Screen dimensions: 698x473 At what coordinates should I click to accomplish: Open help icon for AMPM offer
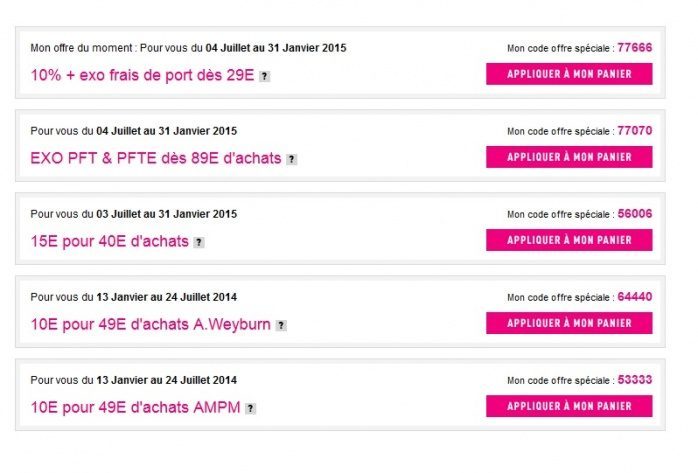click(x=250, y=408)
